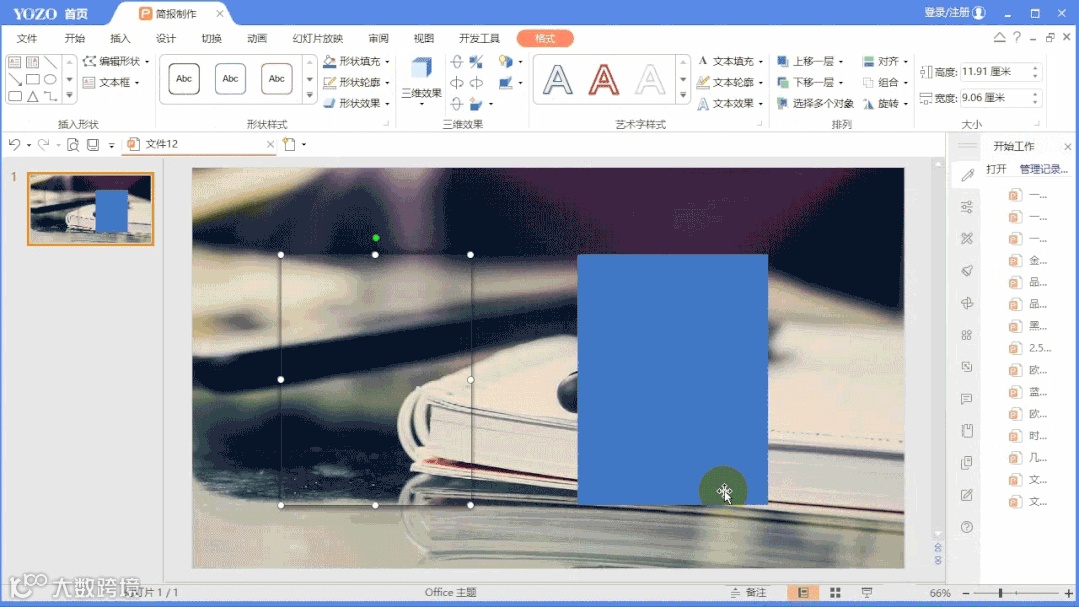Switch to 设计 ribbon tab
Screen dimensions: 1079x607
tap(166, 39)
